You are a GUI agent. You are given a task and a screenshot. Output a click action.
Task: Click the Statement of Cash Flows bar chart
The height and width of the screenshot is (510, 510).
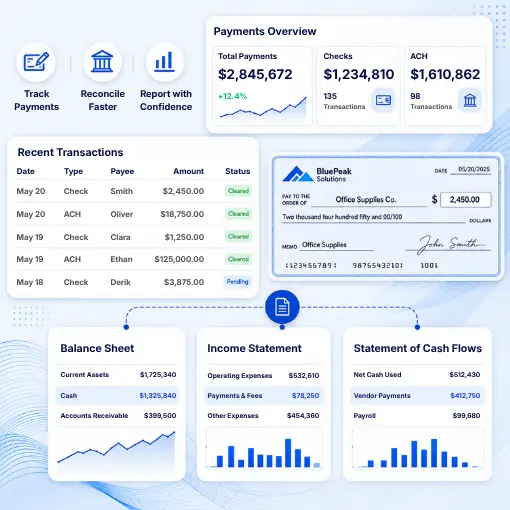(417, 449)
